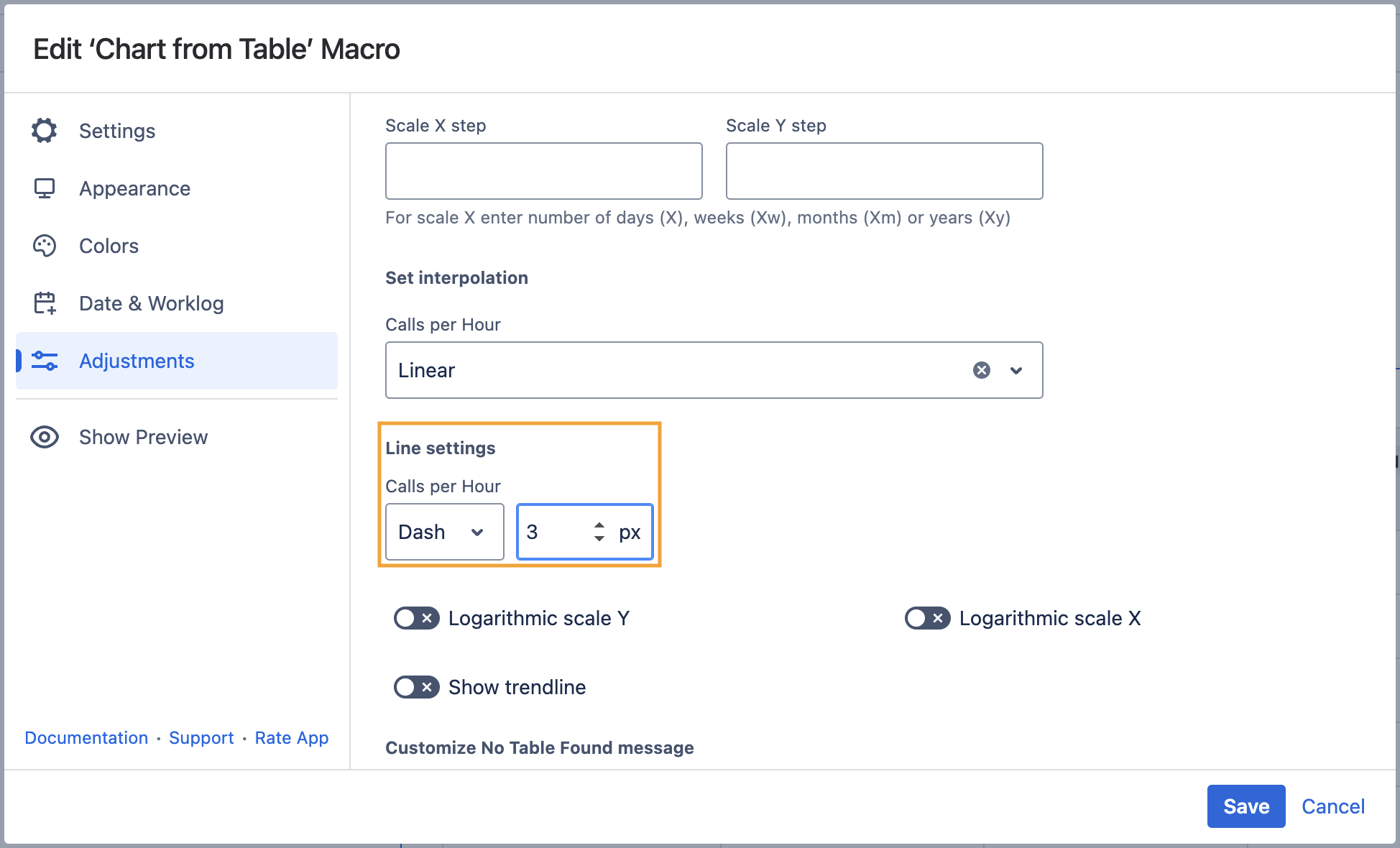Click the Show Preview eye icon
The image size is (1400, 848).
point(45,437)
